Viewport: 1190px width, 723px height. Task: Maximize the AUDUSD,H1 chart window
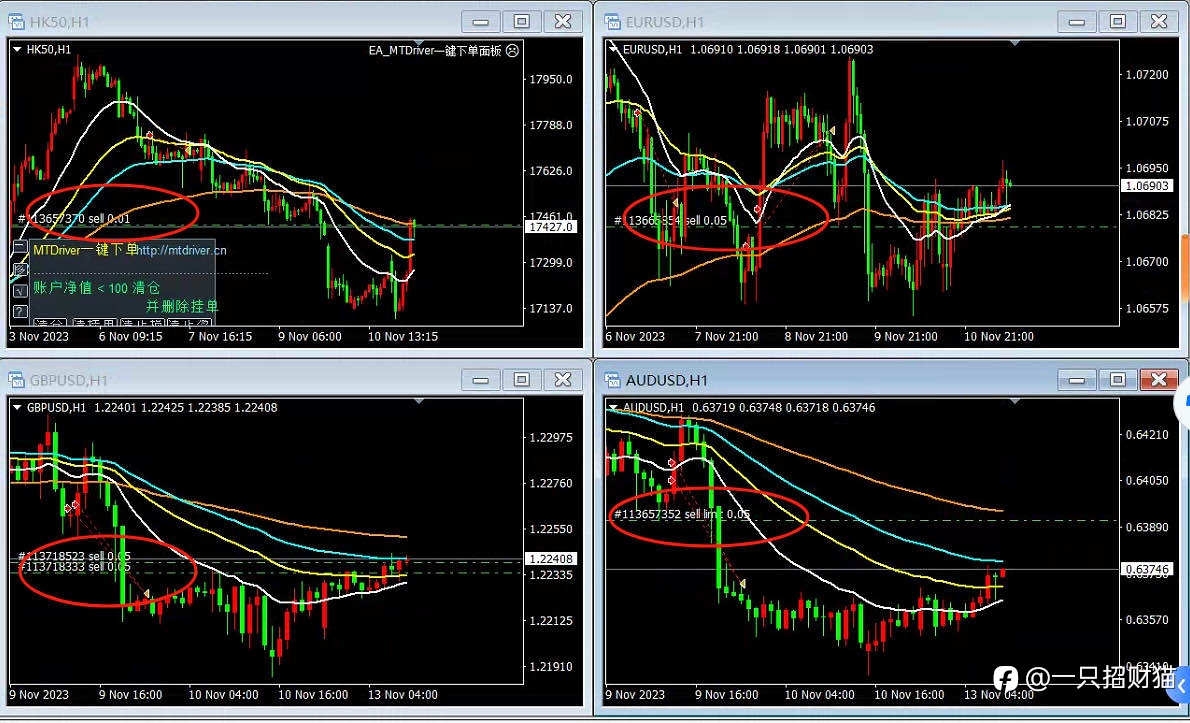point(1118,380)
